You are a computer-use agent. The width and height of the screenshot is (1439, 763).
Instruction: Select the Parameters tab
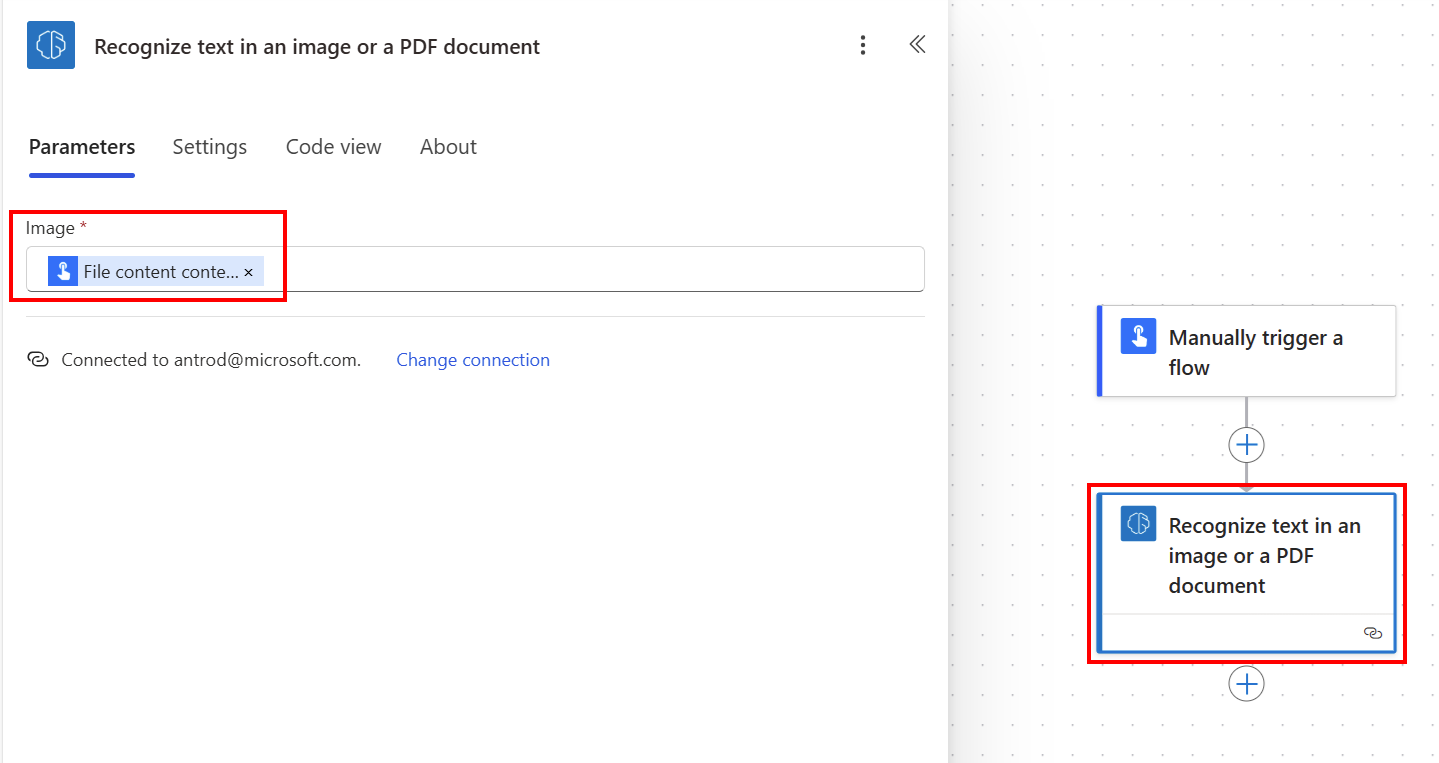(x=81, y=146)
